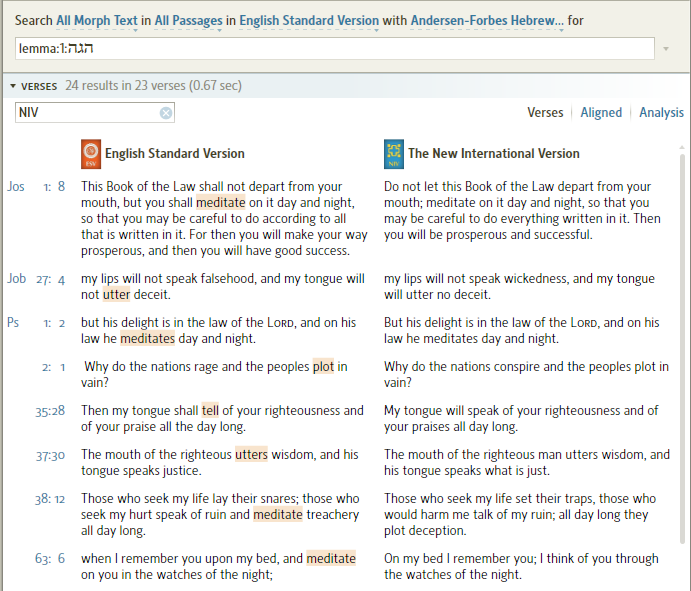Click the results vertical scrollbar
This screenshot has height=591, width=691.
[682, 348]
